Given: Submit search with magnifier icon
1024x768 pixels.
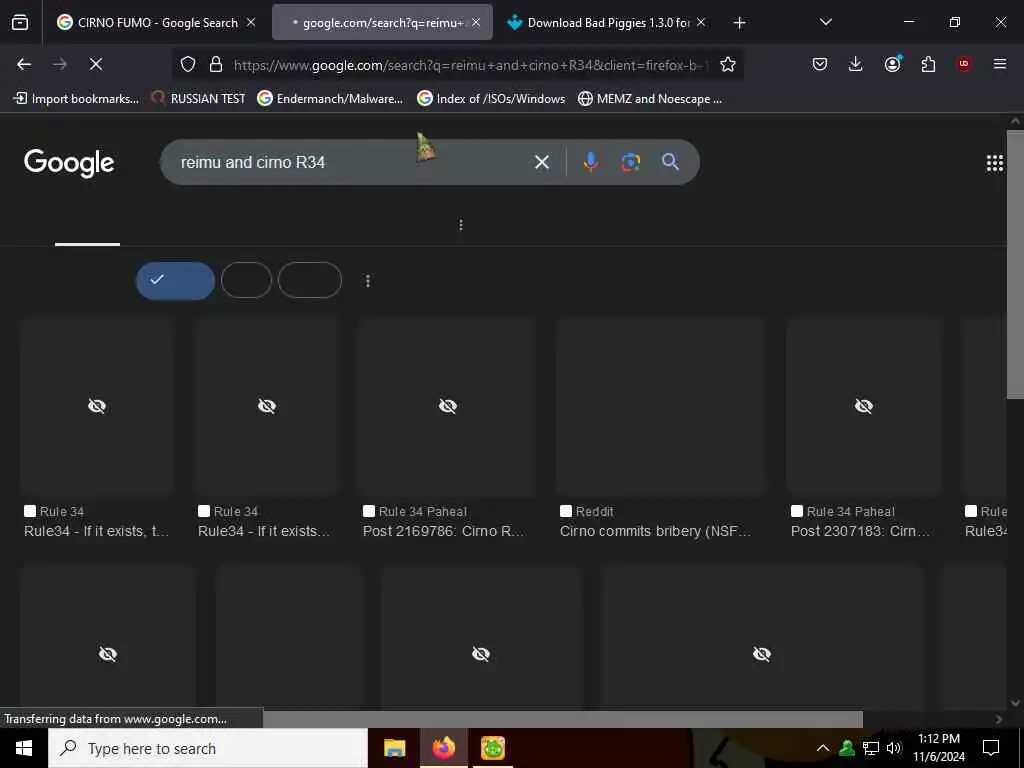Looking at the screenshot, I should (x=670, y=162).
